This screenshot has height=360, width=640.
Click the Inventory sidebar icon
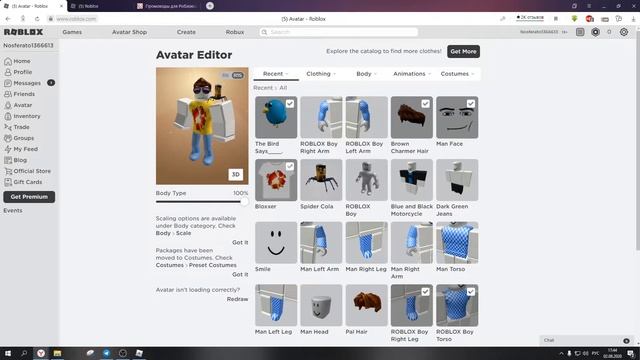8,116
